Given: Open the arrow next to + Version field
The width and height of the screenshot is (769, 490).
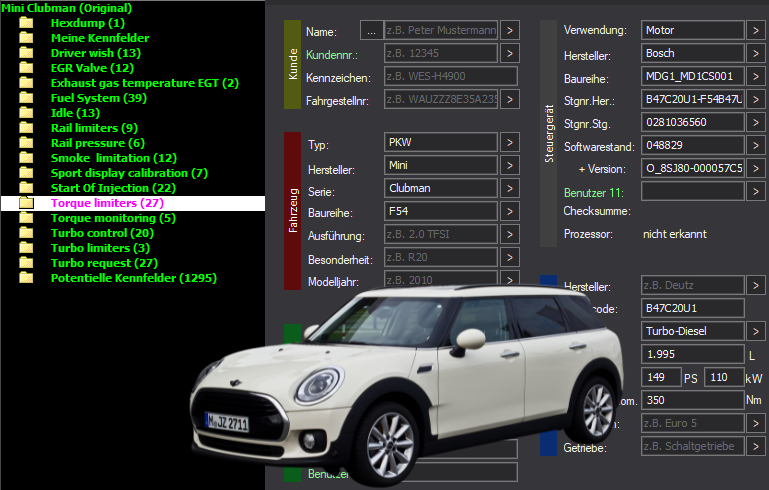Looking at the screenshot, I should (756, 168).
